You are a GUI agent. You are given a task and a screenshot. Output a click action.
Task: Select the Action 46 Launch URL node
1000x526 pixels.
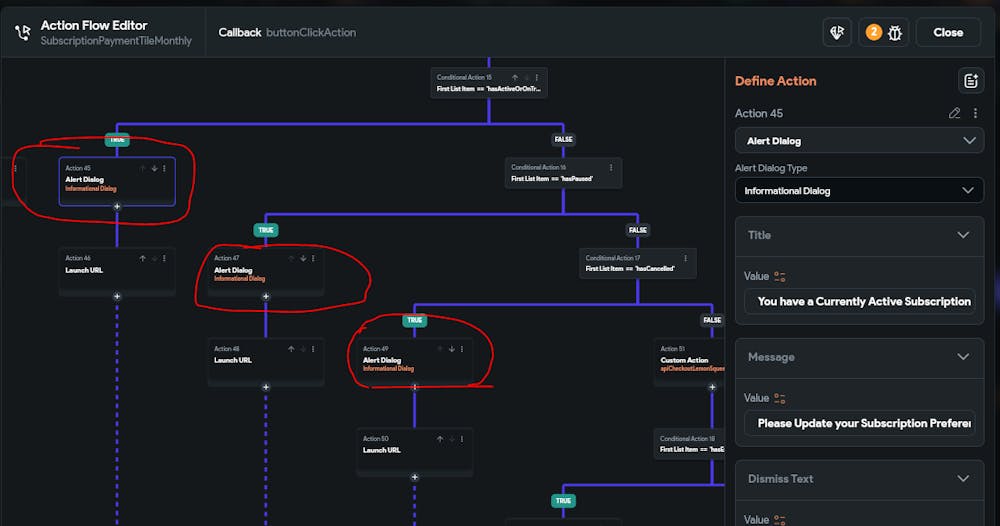tap(117, 272)
